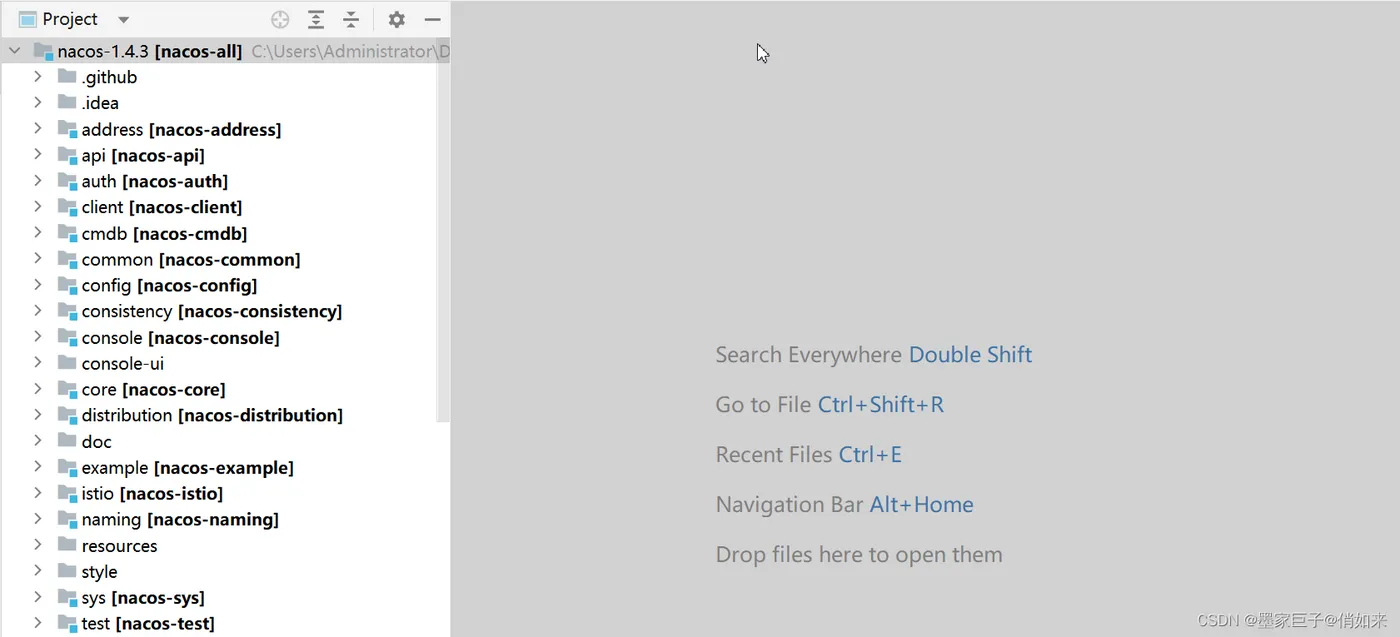Collapse the nacos-1.4.3 root node
The image size is (1400, 637).
click(14, 50)
